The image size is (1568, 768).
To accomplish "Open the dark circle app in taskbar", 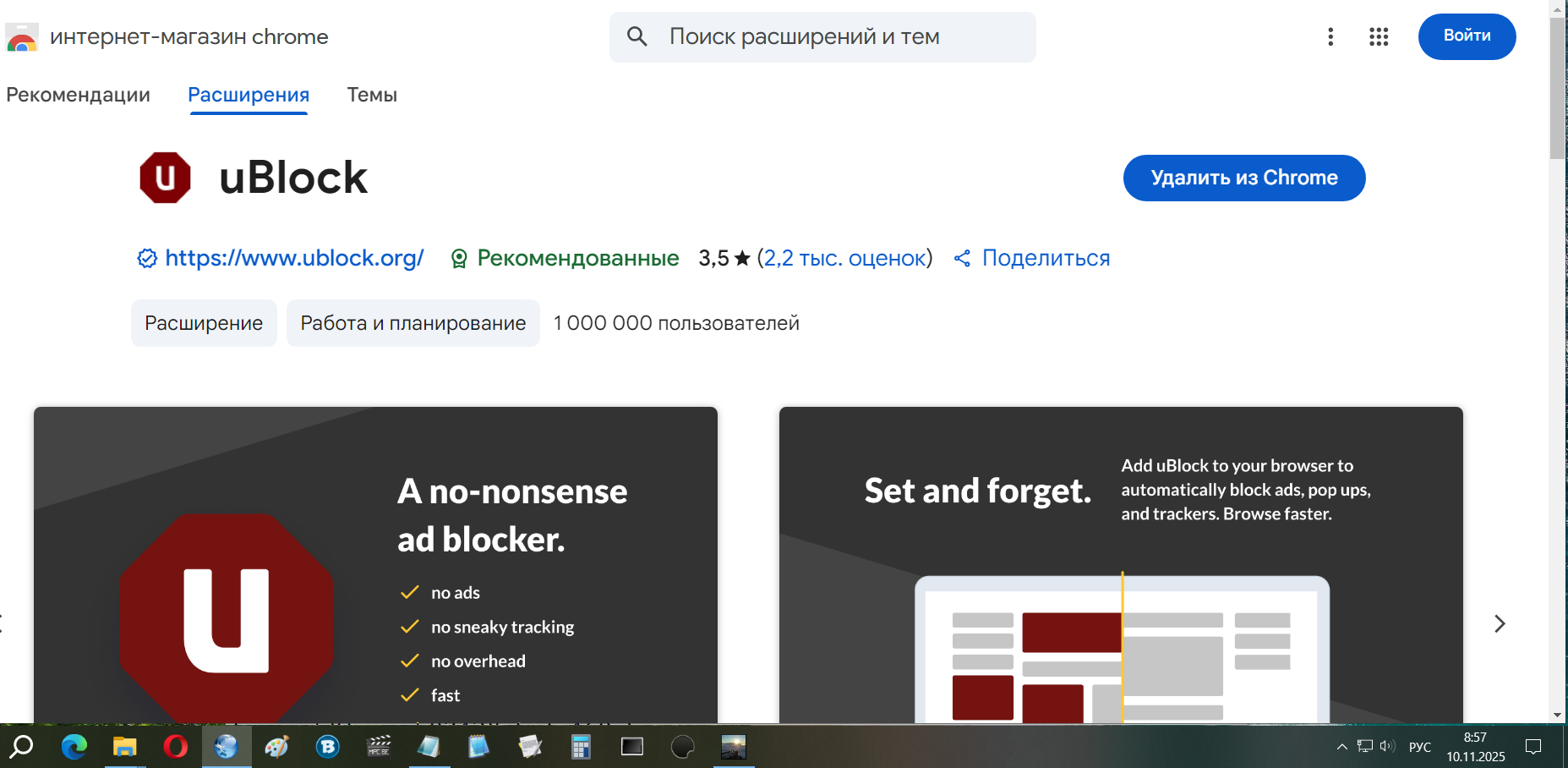I will click(x=683, y=746).
